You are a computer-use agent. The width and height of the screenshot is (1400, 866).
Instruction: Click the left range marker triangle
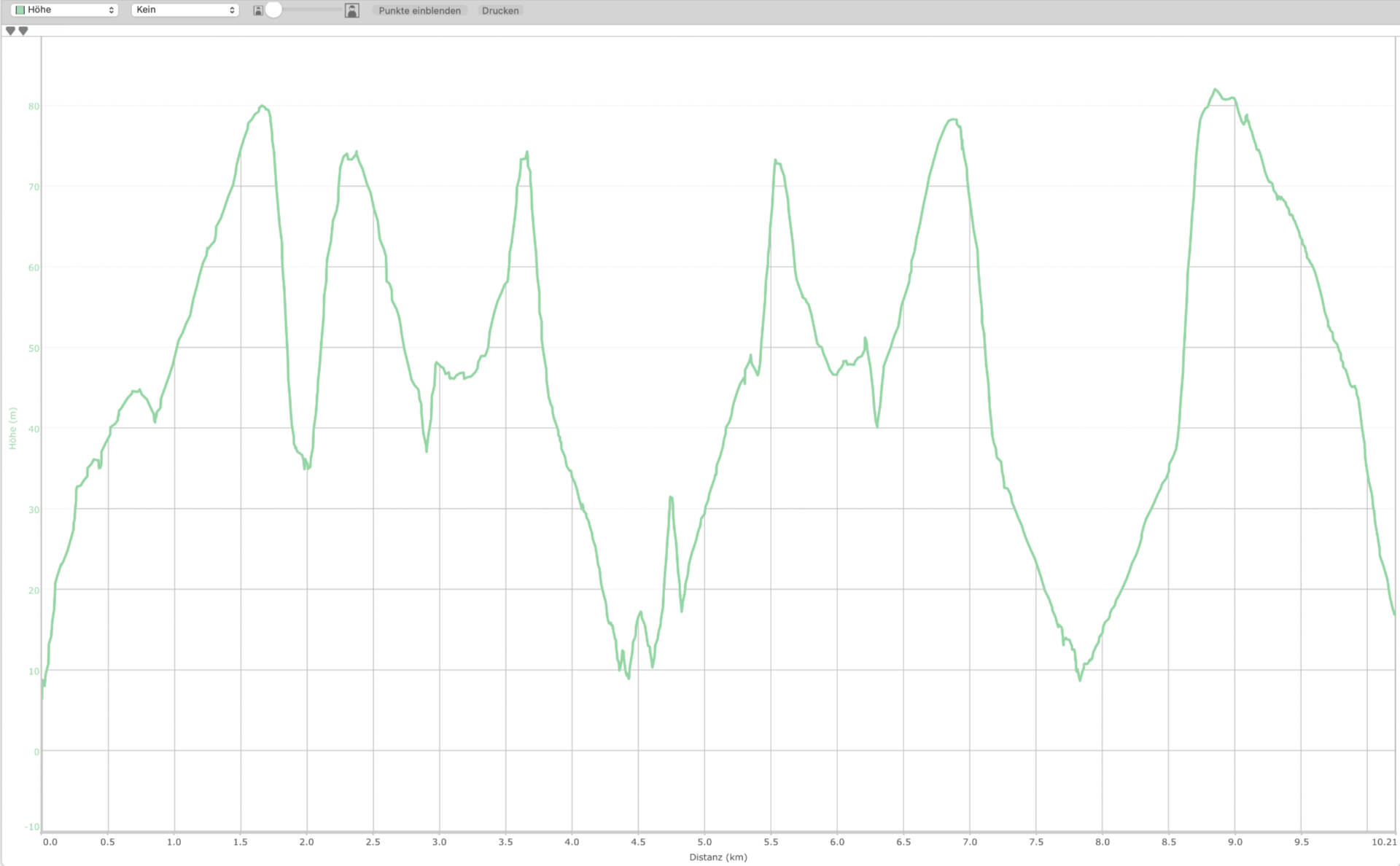[10, 31]
